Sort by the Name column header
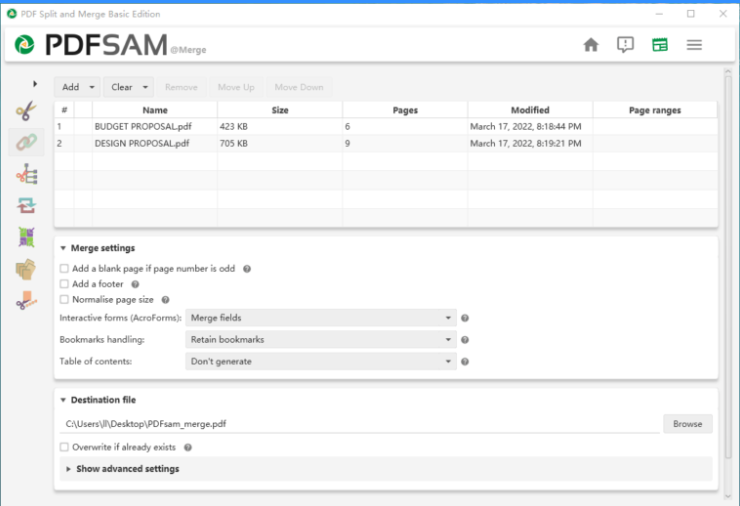This screenshot has width=740, height=506. tap(155, 110)
